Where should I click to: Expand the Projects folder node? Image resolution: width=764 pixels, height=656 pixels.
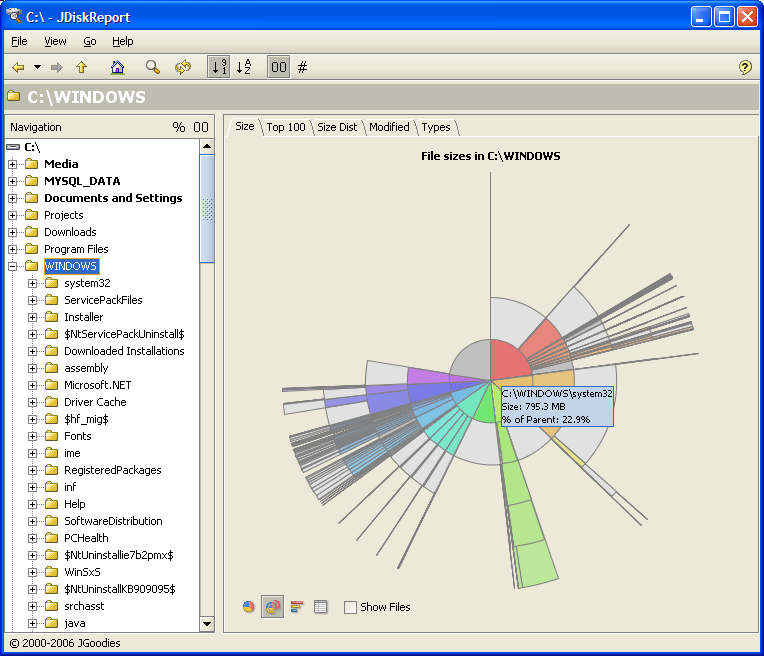pos(13,215)
